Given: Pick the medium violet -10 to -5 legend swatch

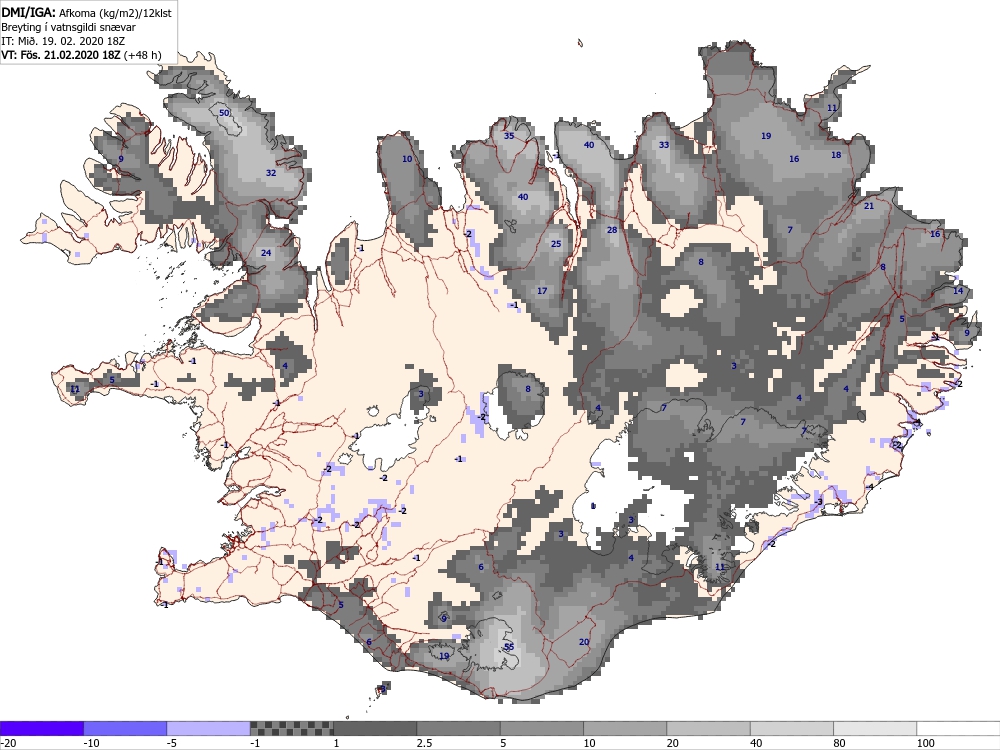Looking at the screenshot, I should (125, 728).
